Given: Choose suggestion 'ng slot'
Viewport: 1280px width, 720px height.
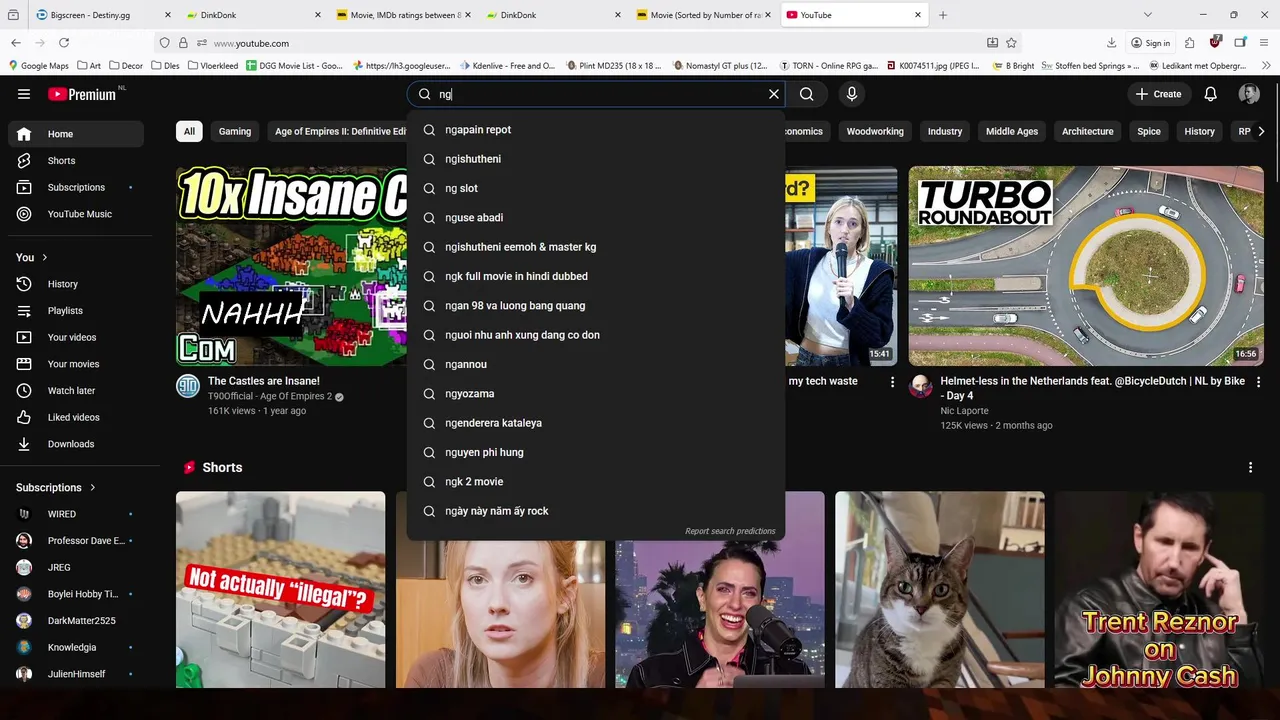Looking at the screenshot, I should pyautogui.click(x=596, y=188).
